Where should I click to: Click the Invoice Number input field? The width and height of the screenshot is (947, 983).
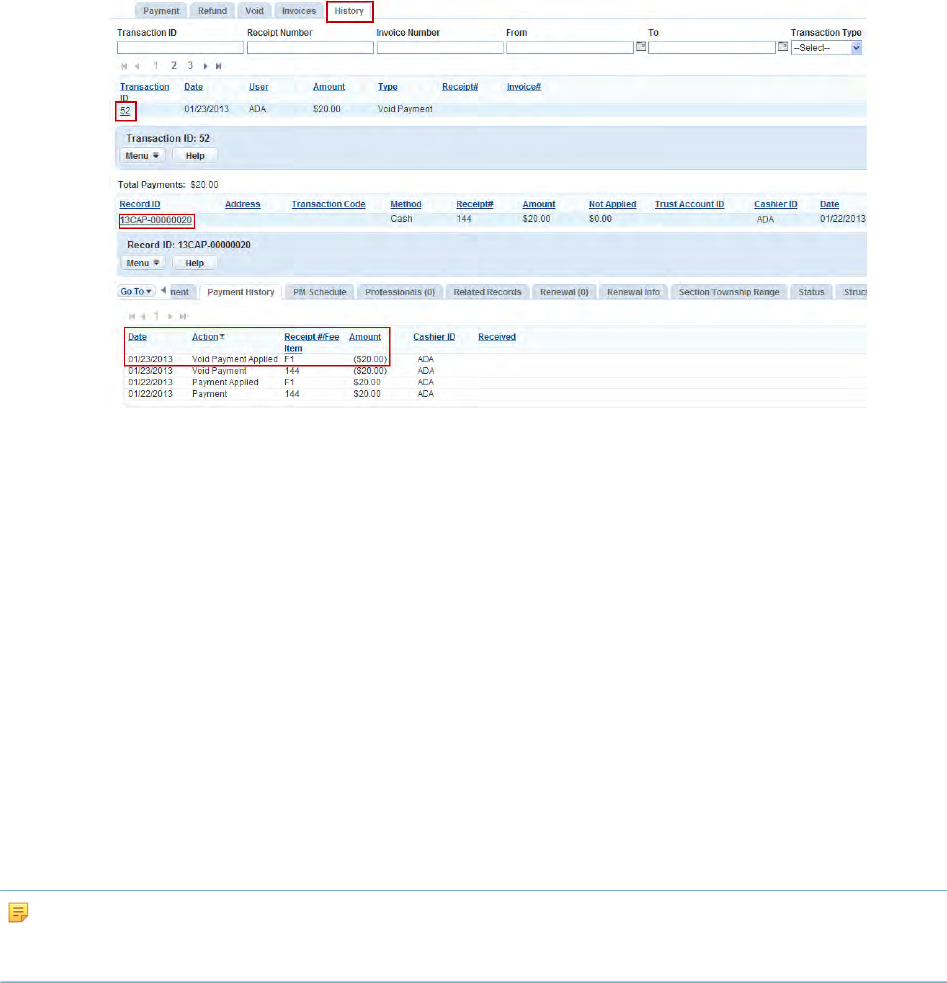[x=440, y=48]
